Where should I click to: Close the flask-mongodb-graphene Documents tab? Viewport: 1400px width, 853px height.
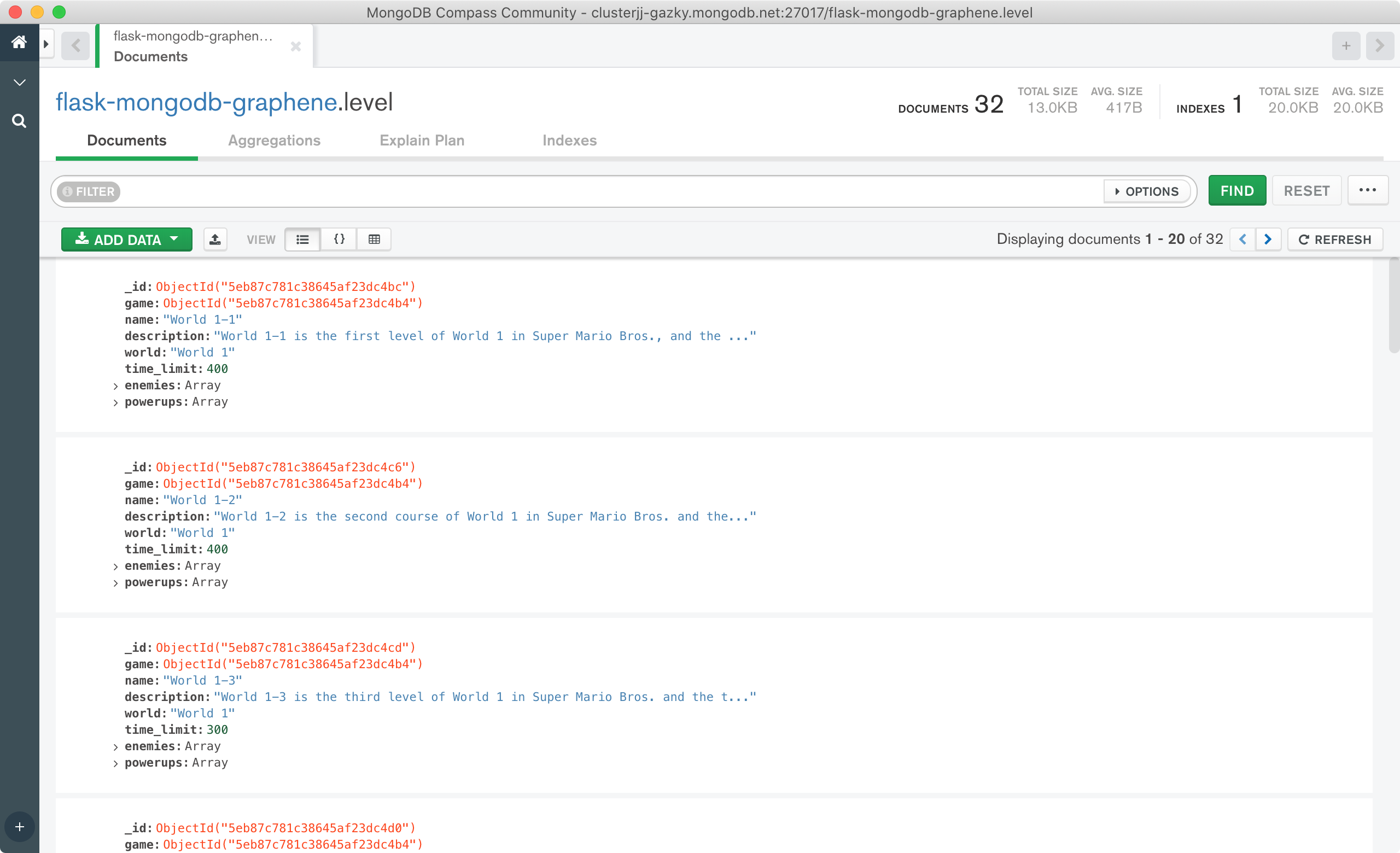[295, 46]
